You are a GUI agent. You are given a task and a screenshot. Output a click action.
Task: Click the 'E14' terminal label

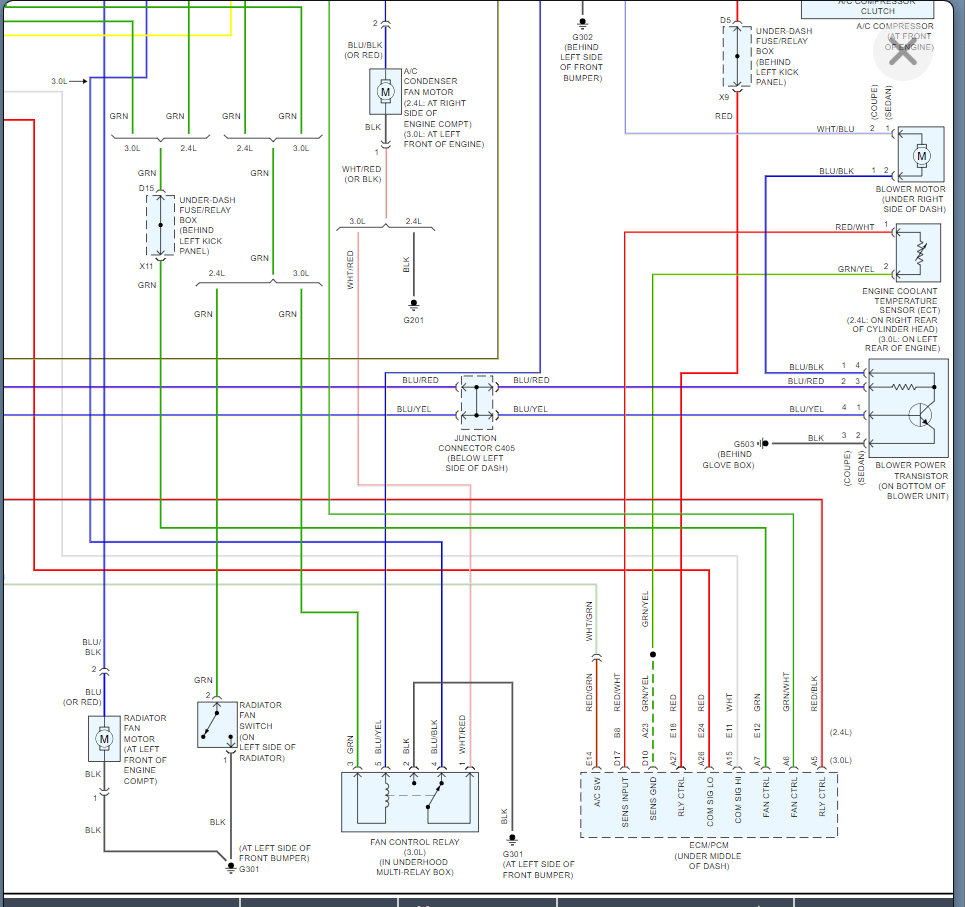(589, 758)
